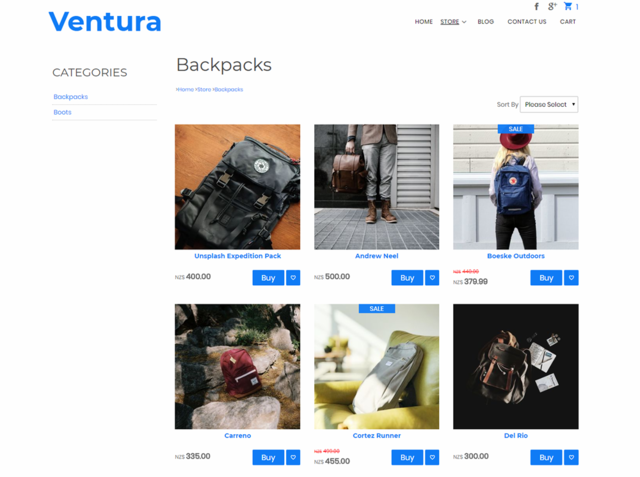The height and width of the screenshot is (477, 640).
Task: Click Buy for Del Rio backpack
Action: 546,457
